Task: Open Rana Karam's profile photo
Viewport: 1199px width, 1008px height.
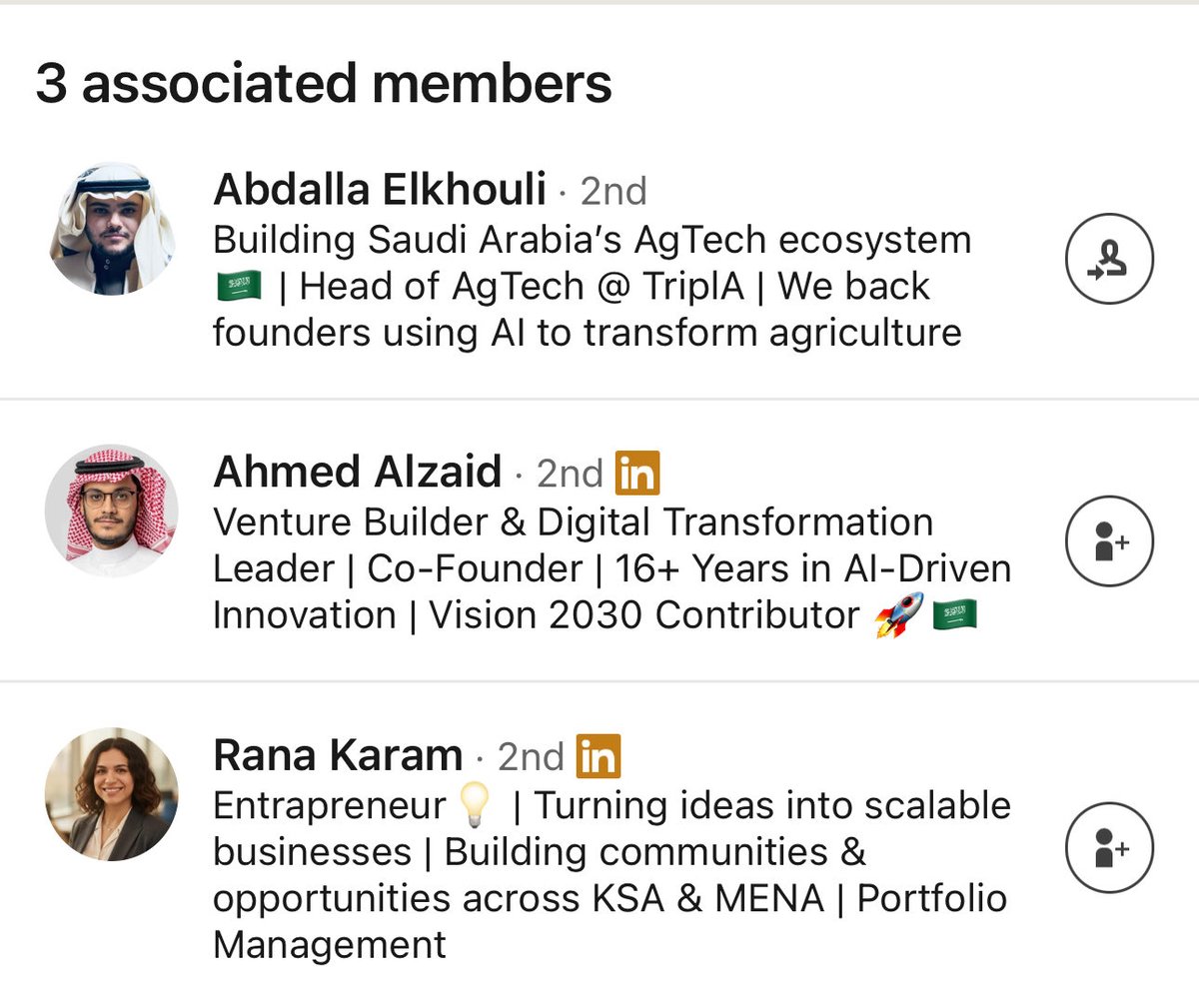Action: [112, 794]
